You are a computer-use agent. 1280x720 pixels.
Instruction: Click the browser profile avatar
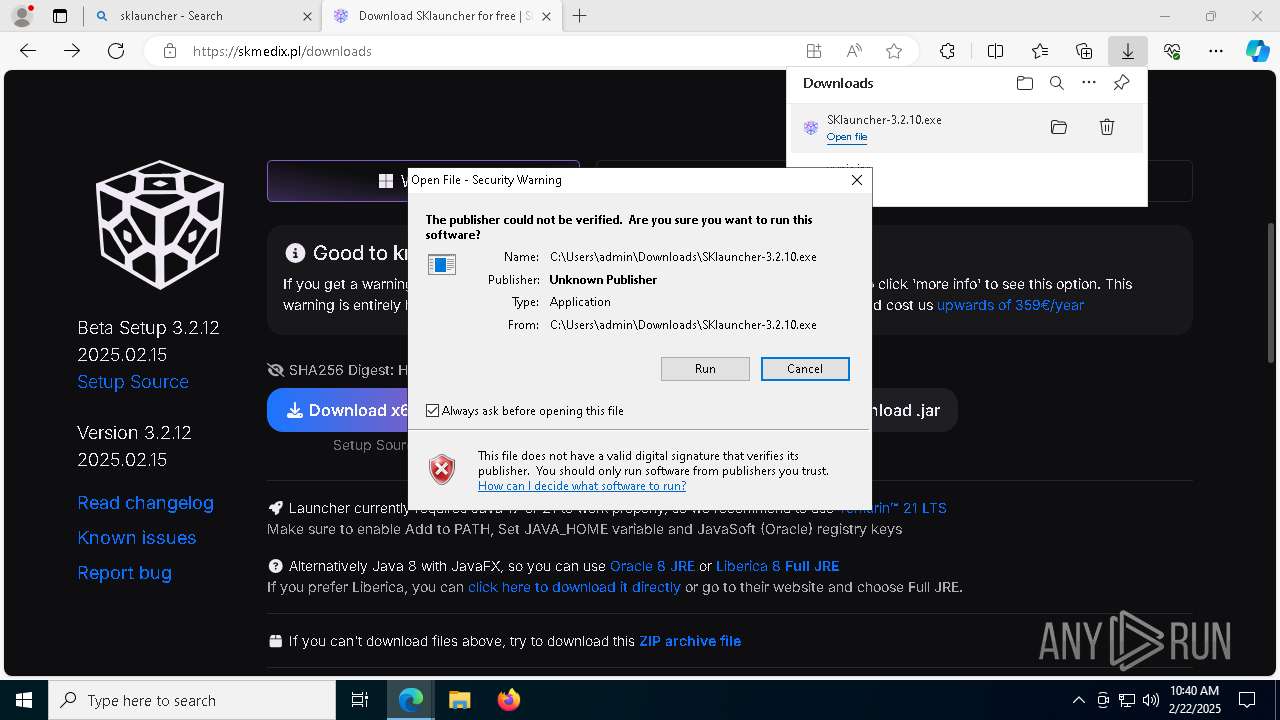point(22,16)
